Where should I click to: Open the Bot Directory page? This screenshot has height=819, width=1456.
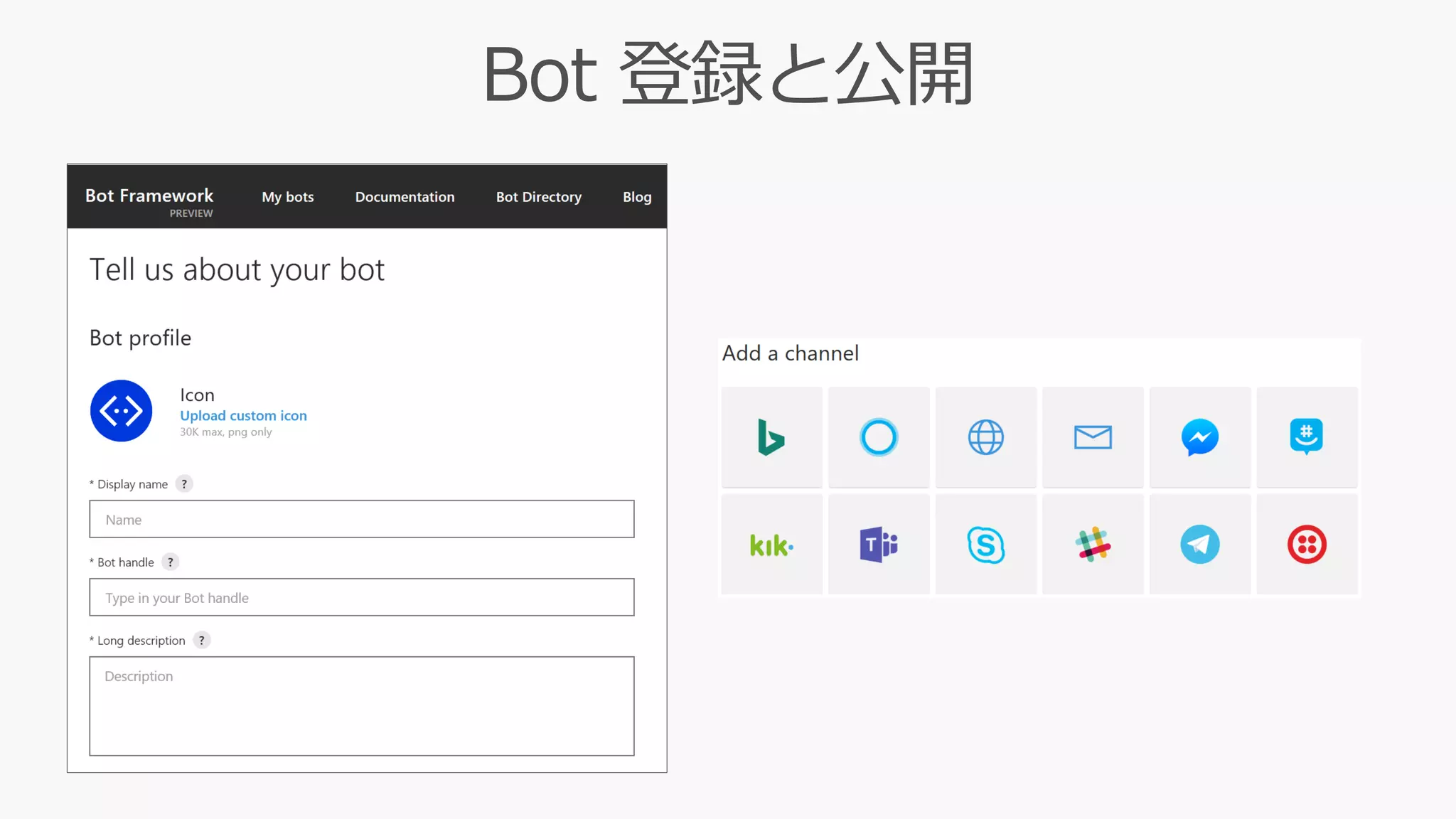pos(538,197)
